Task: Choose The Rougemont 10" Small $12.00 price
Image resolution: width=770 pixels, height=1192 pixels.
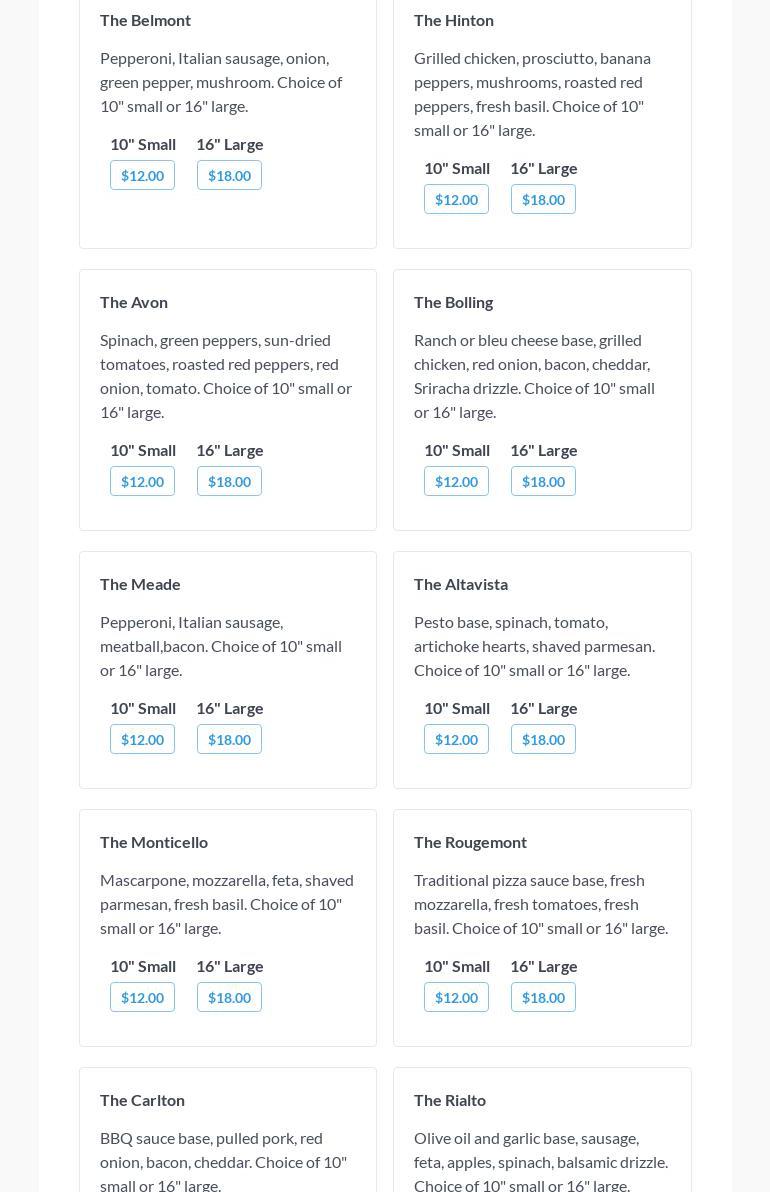Action: pyautogui.click(x=456, y=998)
